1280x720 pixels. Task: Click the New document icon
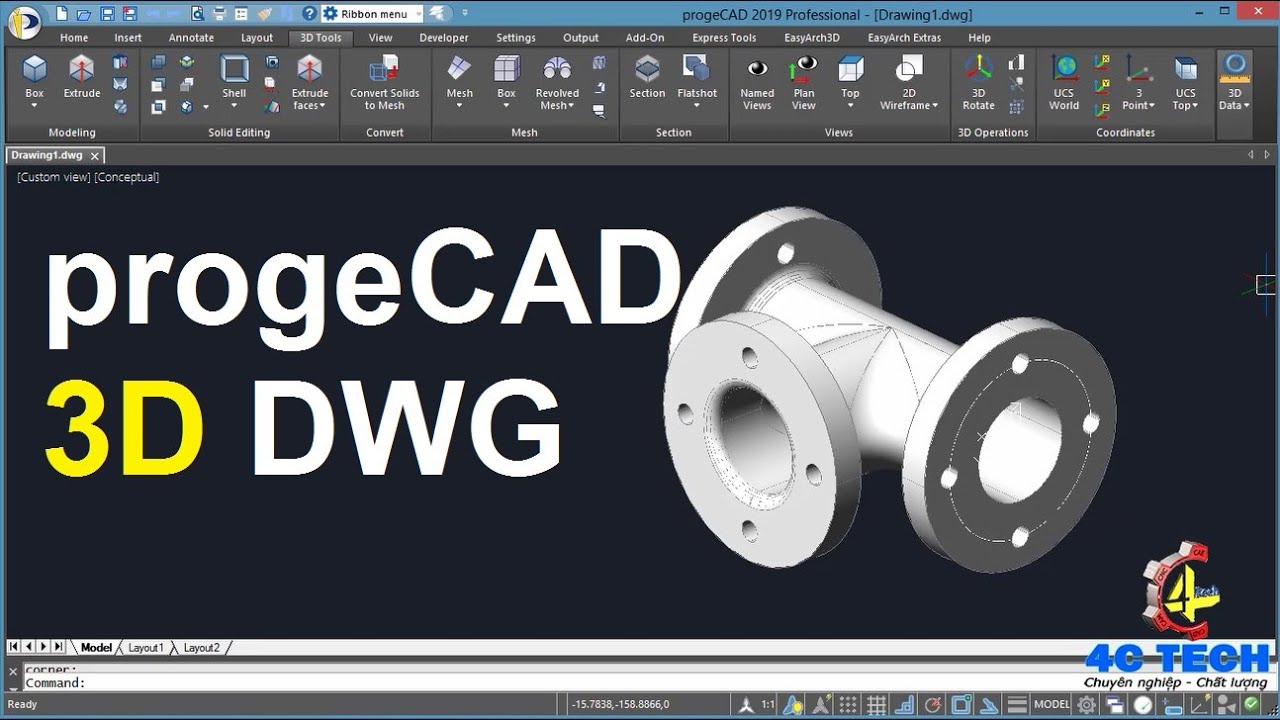[x=62, y=14]
